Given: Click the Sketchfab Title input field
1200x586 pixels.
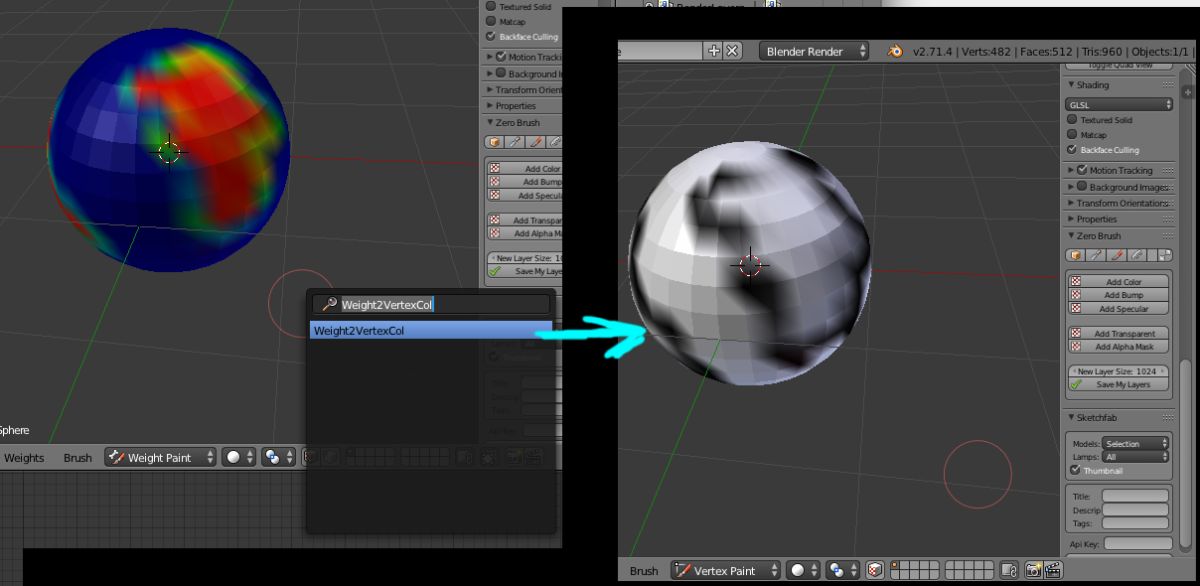Looking at the screenshot, I should [1135, 496].
